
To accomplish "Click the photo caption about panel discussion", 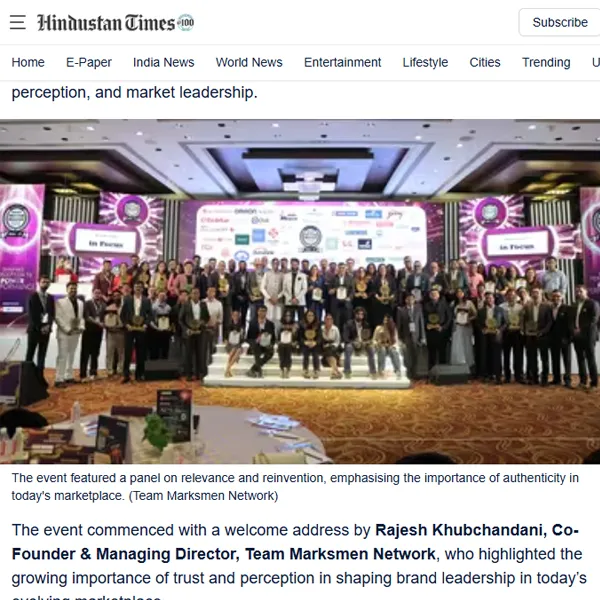I will click(x=295, y=487).
